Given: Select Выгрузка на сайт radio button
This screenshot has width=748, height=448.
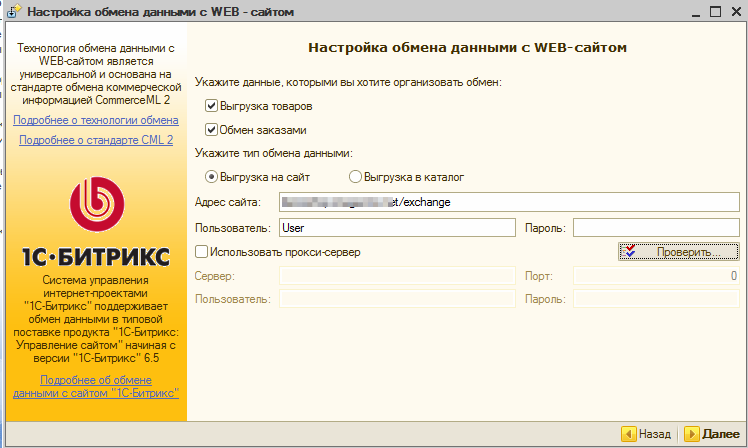Looking at the screenshot, I should pos(211,177).
